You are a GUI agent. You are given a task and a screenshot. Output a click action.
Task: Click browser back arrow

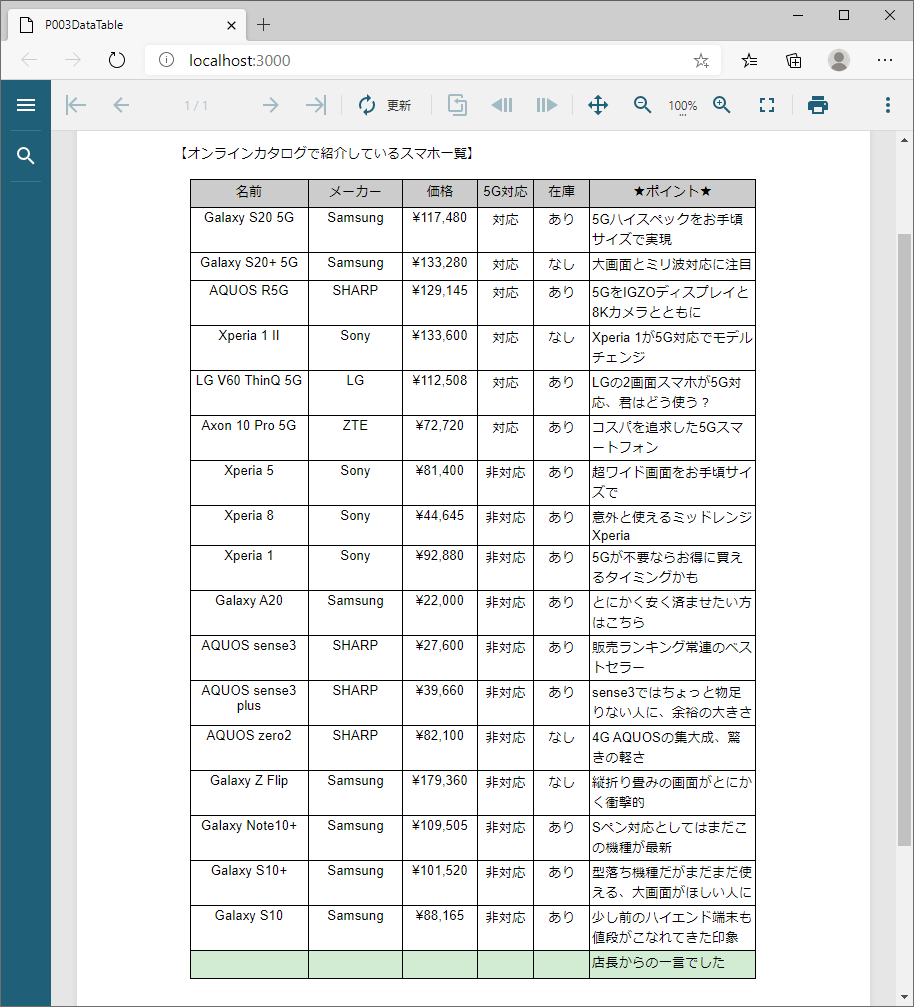coord(30,60)
